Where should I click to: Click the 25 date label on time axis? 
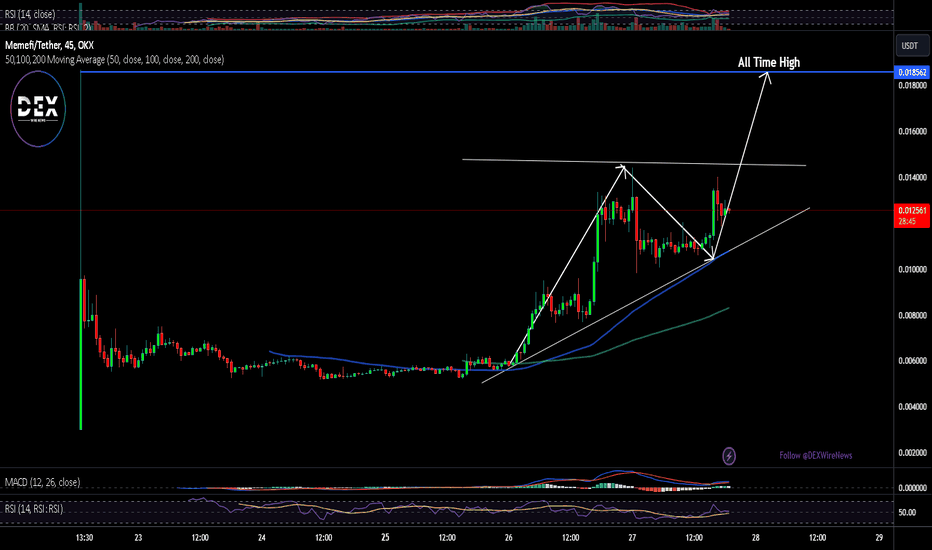pos(385,538)
